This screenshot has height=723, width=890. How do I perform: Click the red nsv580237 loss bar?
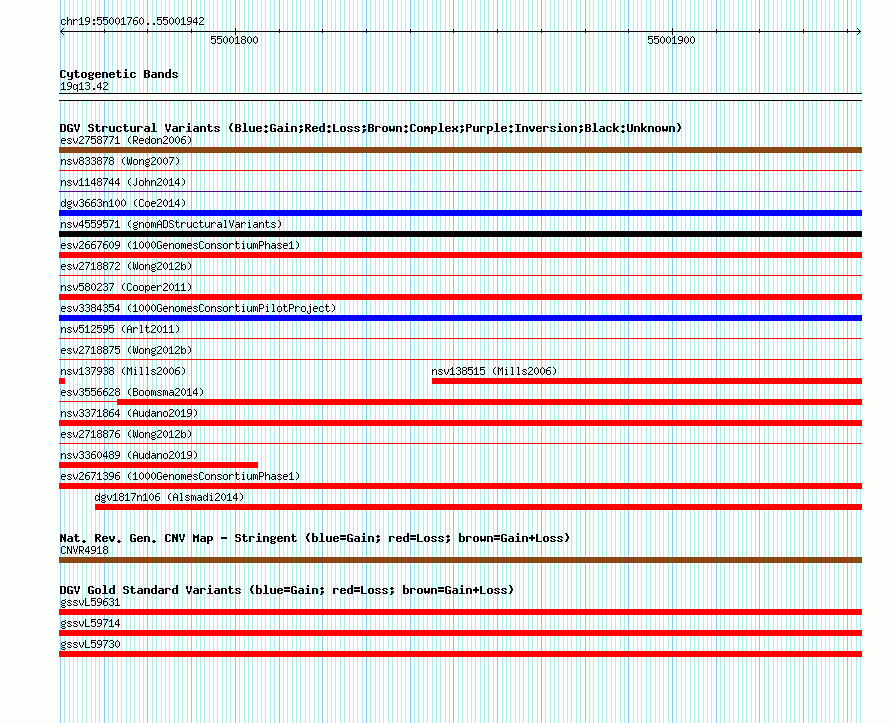coord(460,297)
